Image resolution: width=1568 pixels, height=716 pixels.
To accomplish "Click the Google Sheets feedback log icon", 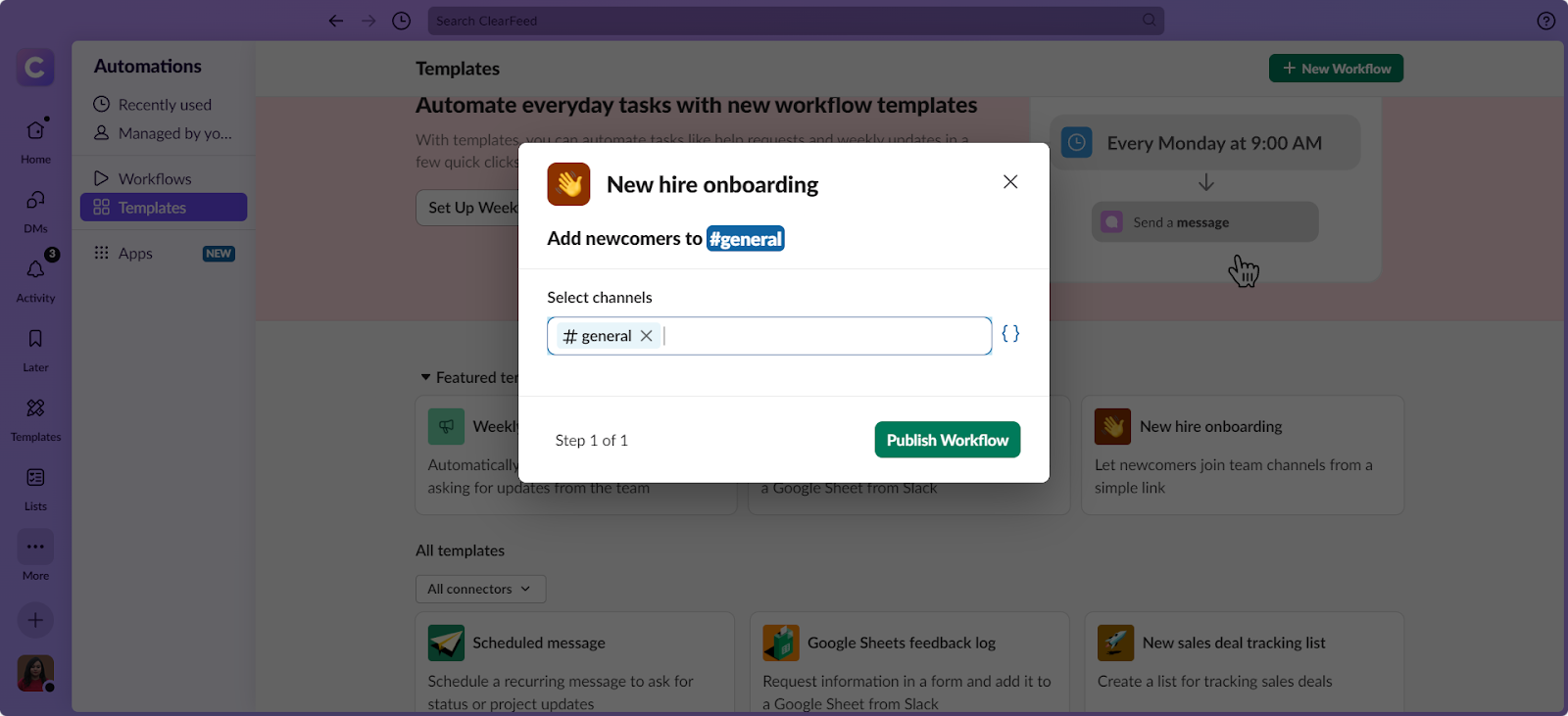I will click(x=781, y=643).
